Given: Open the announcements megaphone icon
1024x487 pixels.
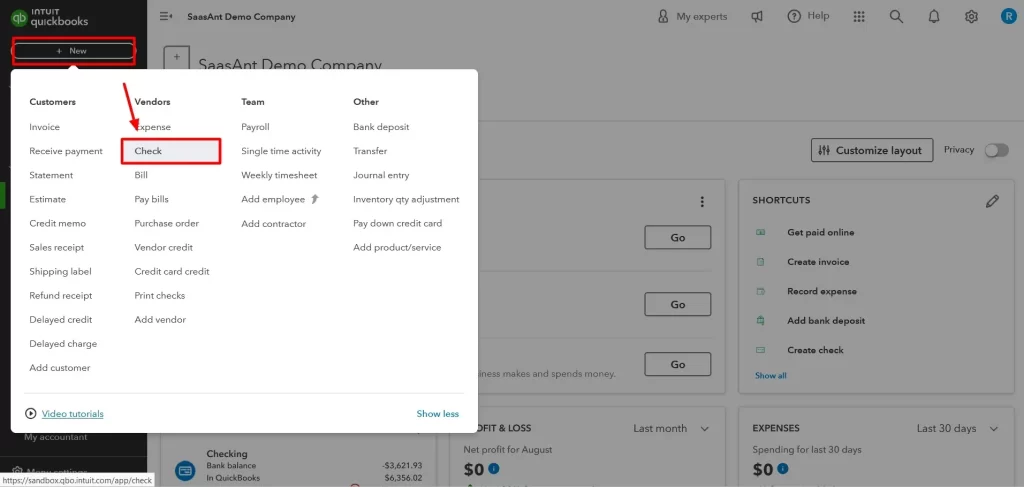Looking at the screenshot, I should pos(757,17).
